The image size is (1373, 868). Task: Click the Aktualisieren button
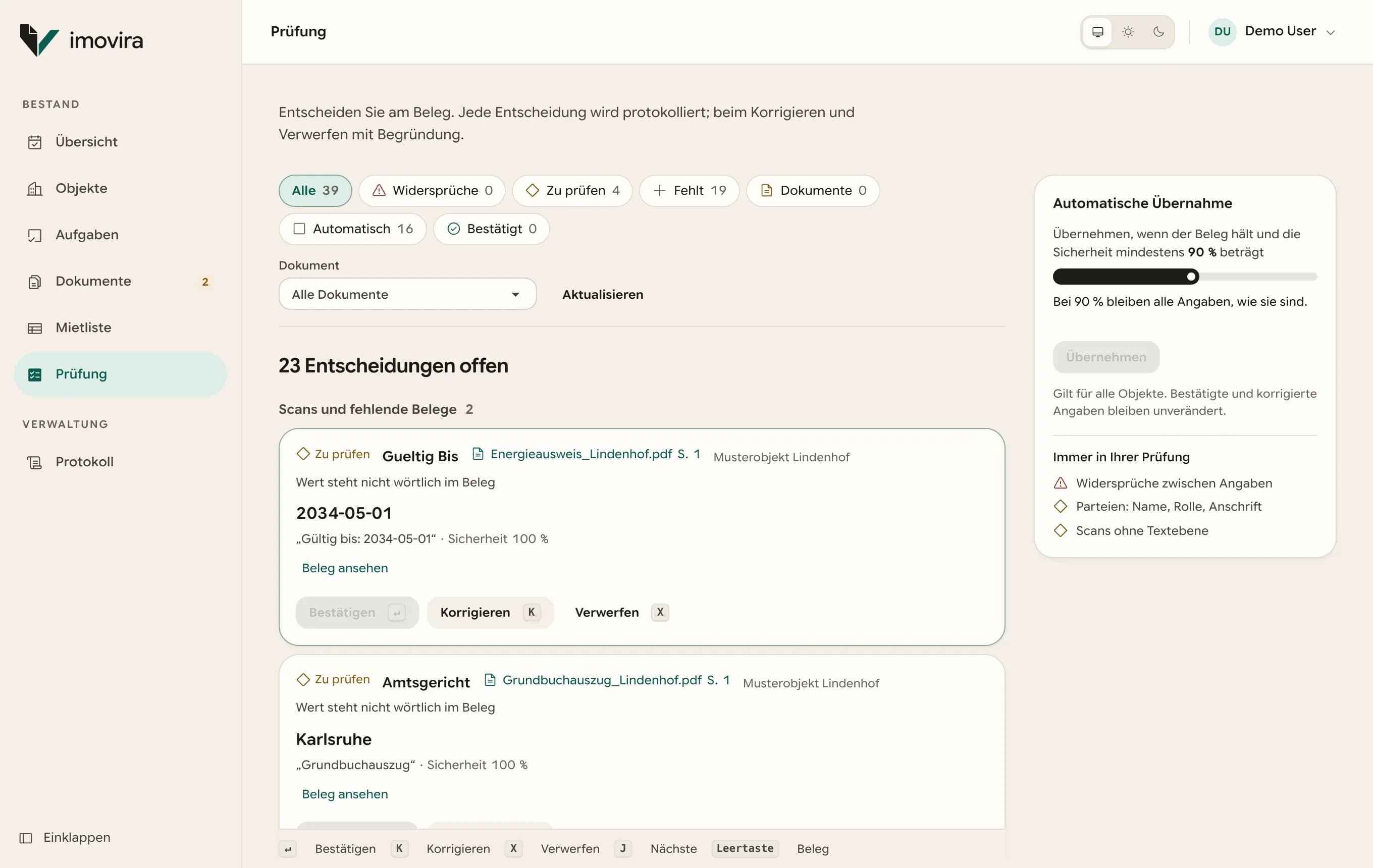pos(603,295)
